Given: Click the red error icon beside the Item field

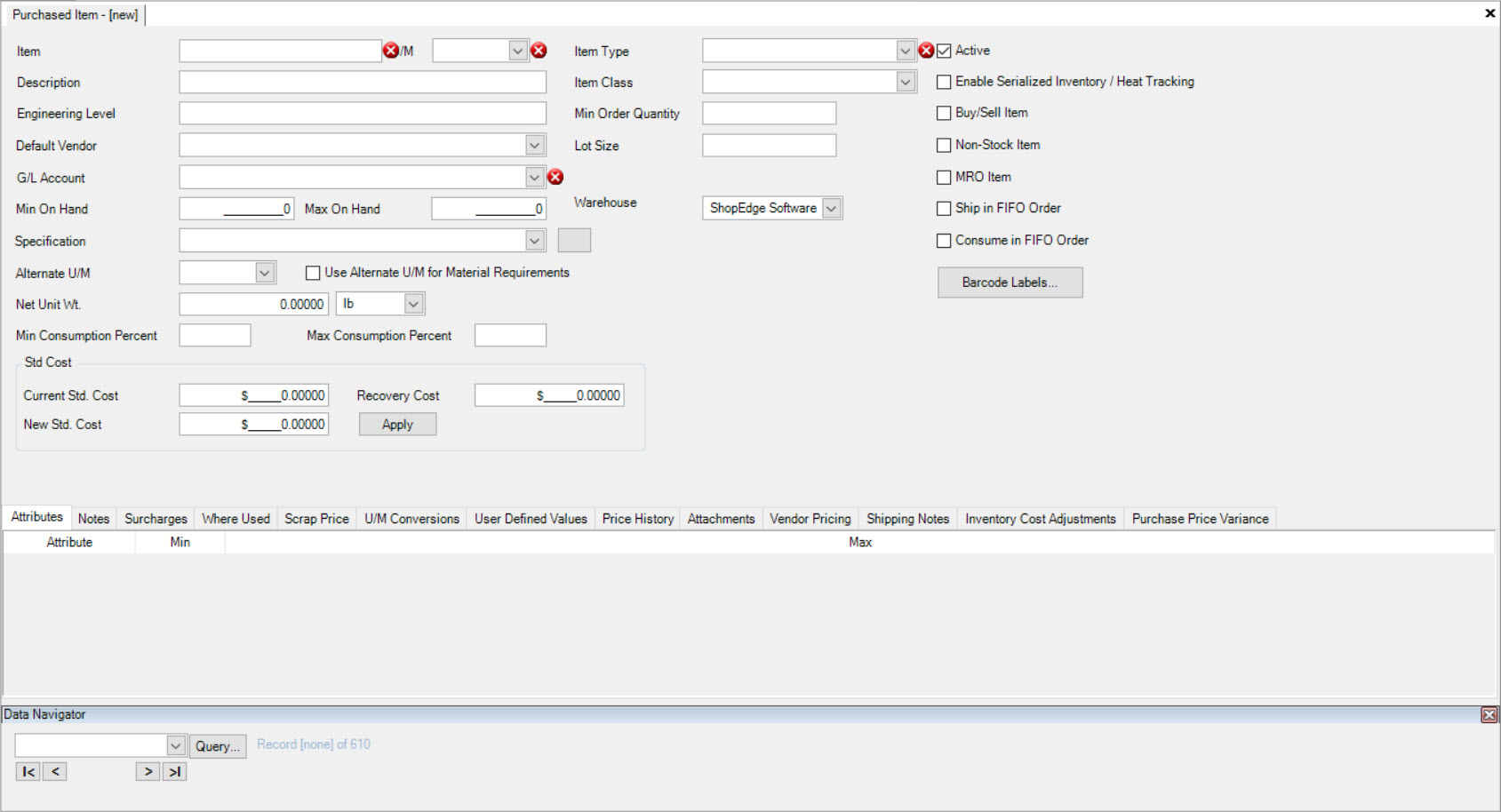Looking at the screenshot, I should pos(391,51).
